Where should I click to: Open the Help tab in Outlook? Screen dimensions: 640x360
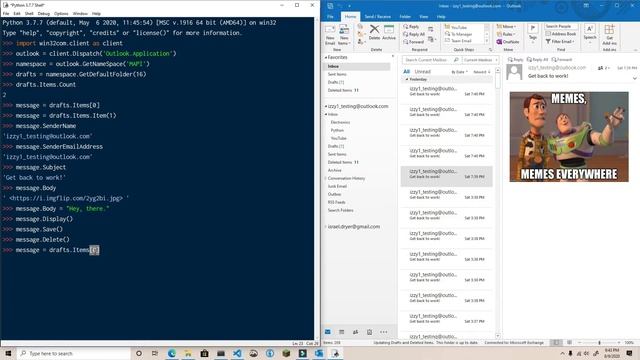(x=441, y=17)
